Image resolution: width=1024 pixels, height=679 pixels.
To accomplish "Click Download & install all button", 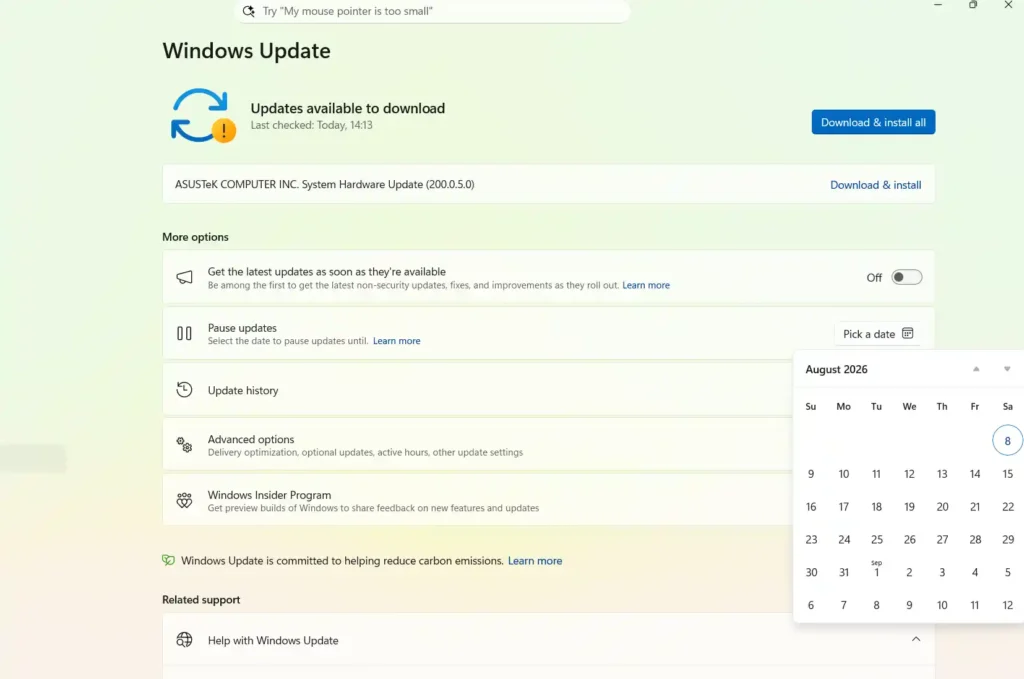I will 873,122.
